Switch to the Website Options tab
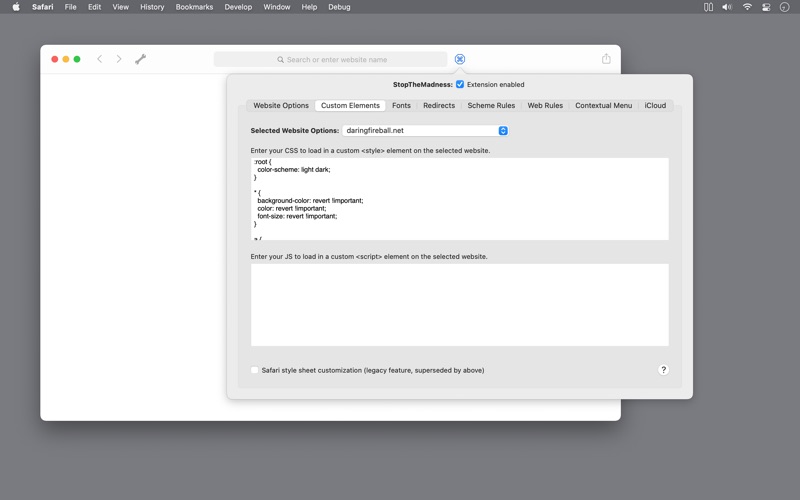Image resolution: width=800 pixels, height=500 pixels. [281, 106]
